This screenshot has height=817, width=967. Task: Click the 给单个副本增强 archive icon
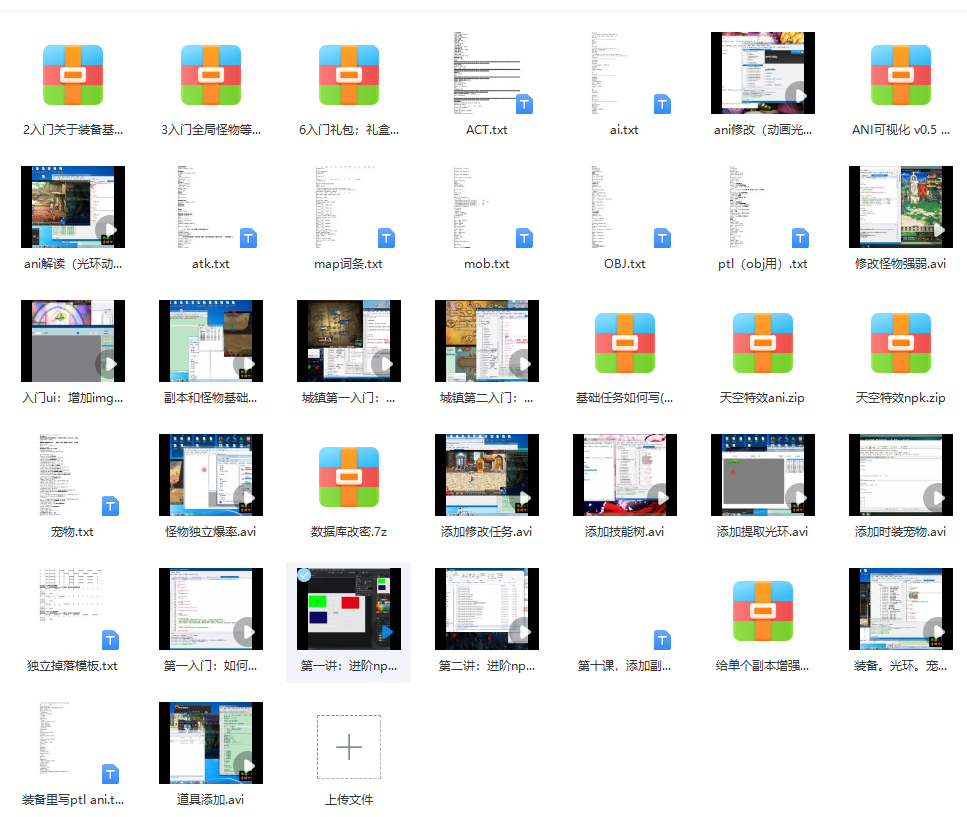tap(763, 610)
